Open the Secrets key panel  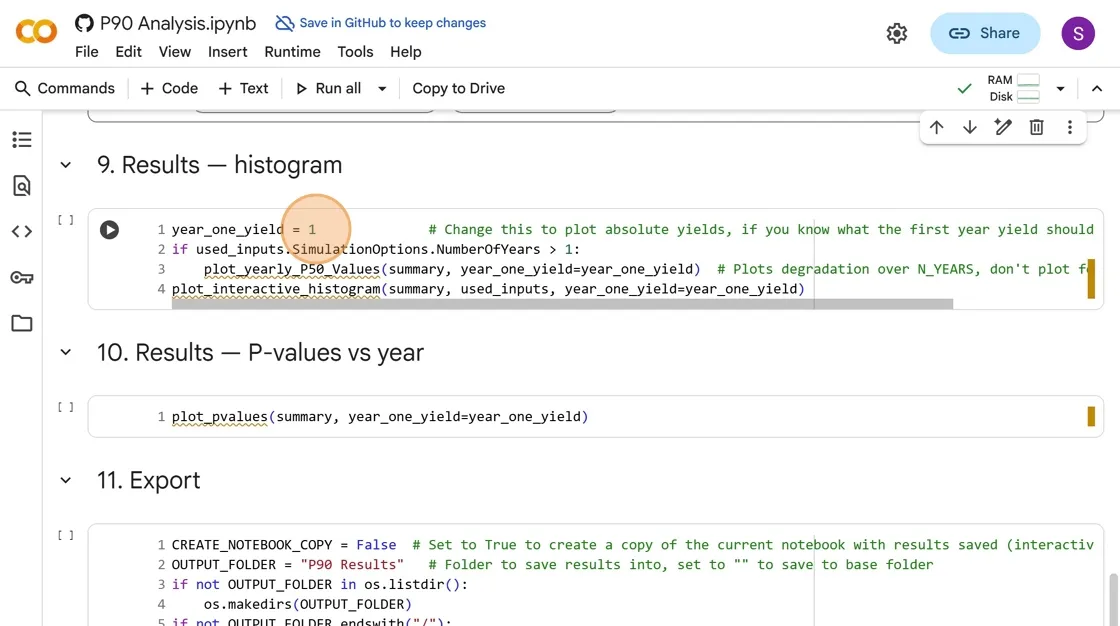(21, 277)
